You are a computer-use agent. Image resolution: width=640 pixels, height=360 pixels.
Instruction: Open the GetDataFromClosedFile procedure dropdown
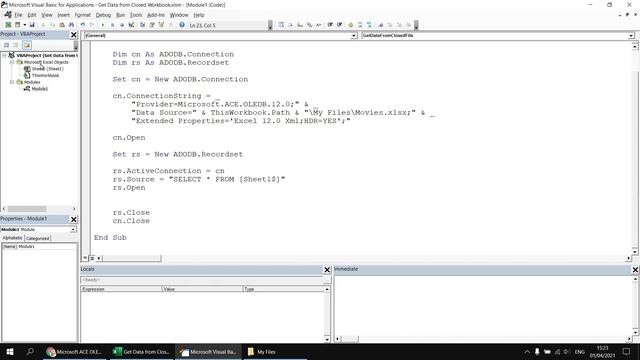pos(631,36)
